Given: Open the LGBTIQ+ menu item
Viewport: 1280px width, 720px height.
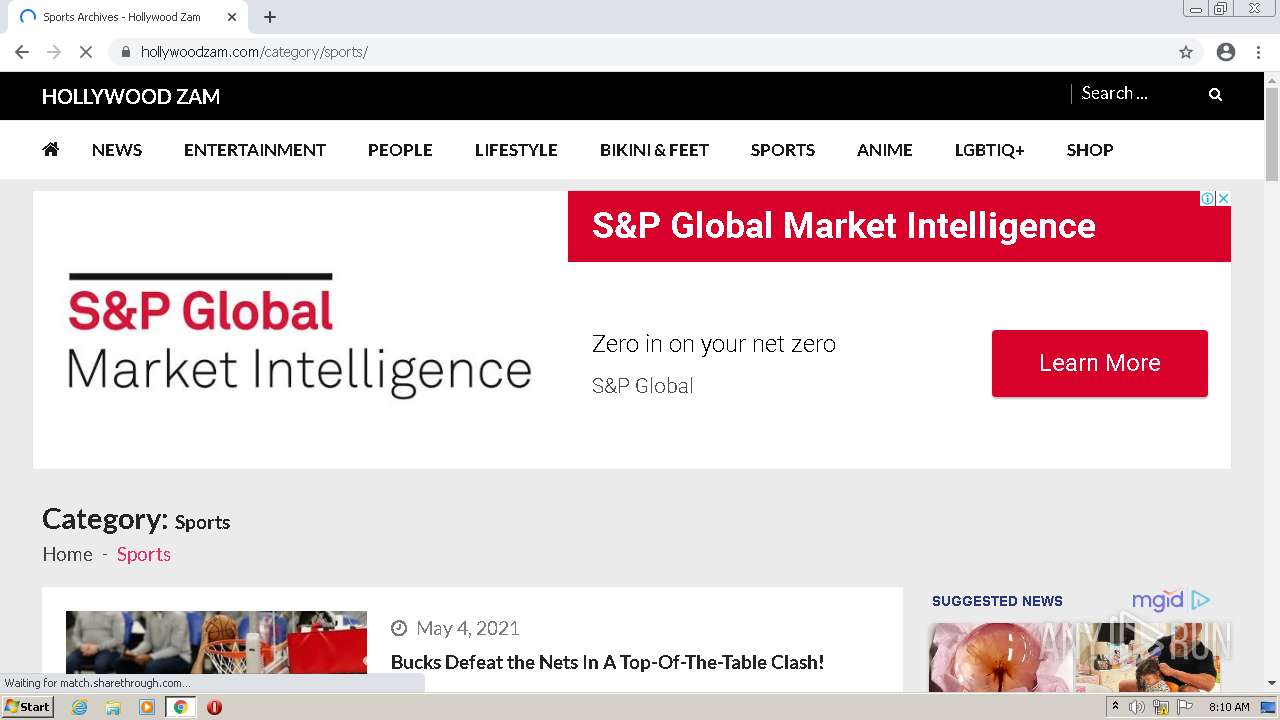Looking at the screenshot, I should pyautogui.click(x=990, y=150).
